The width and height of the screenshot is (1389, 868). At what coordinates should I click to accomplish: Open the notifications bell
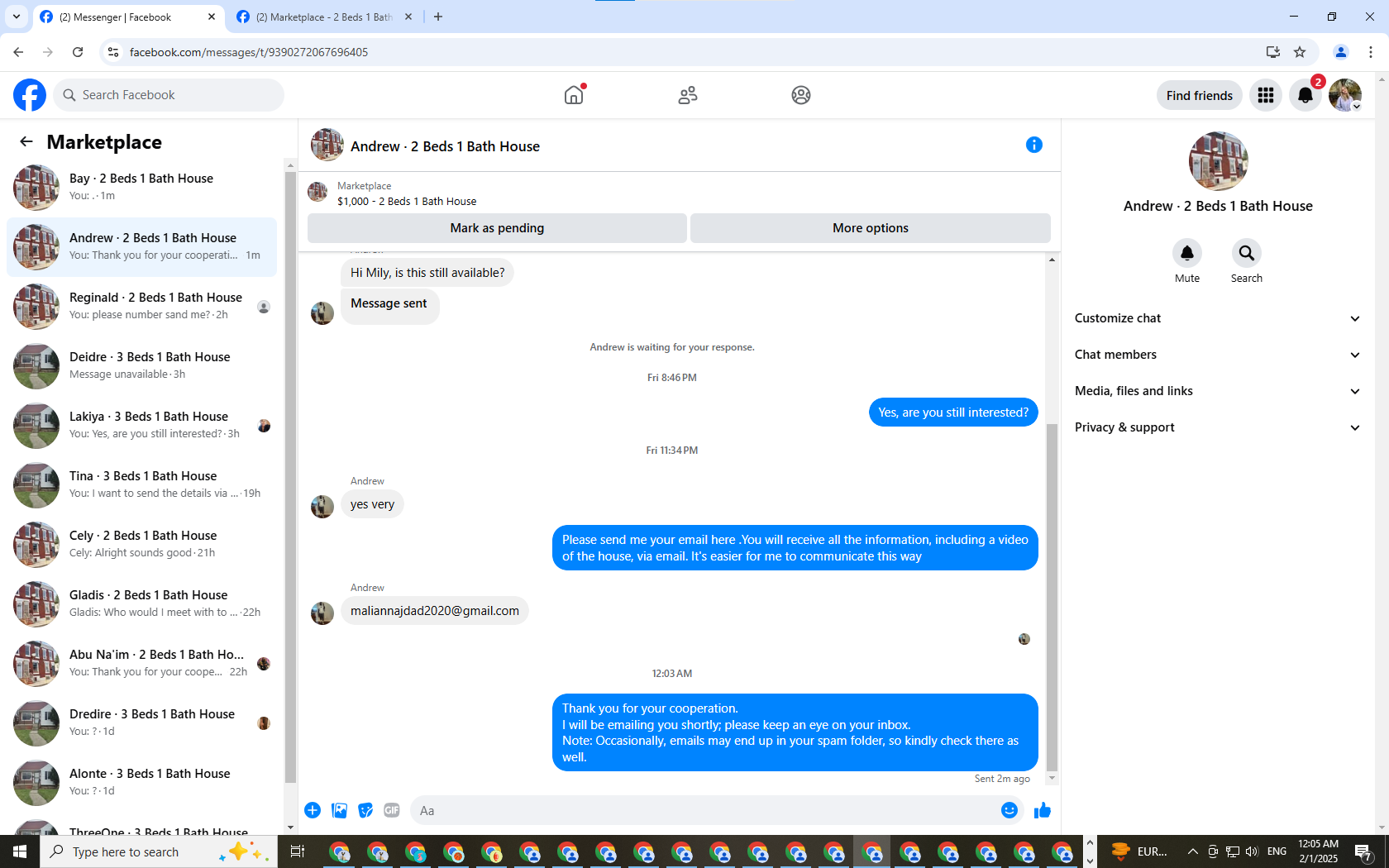[1305, 95]
